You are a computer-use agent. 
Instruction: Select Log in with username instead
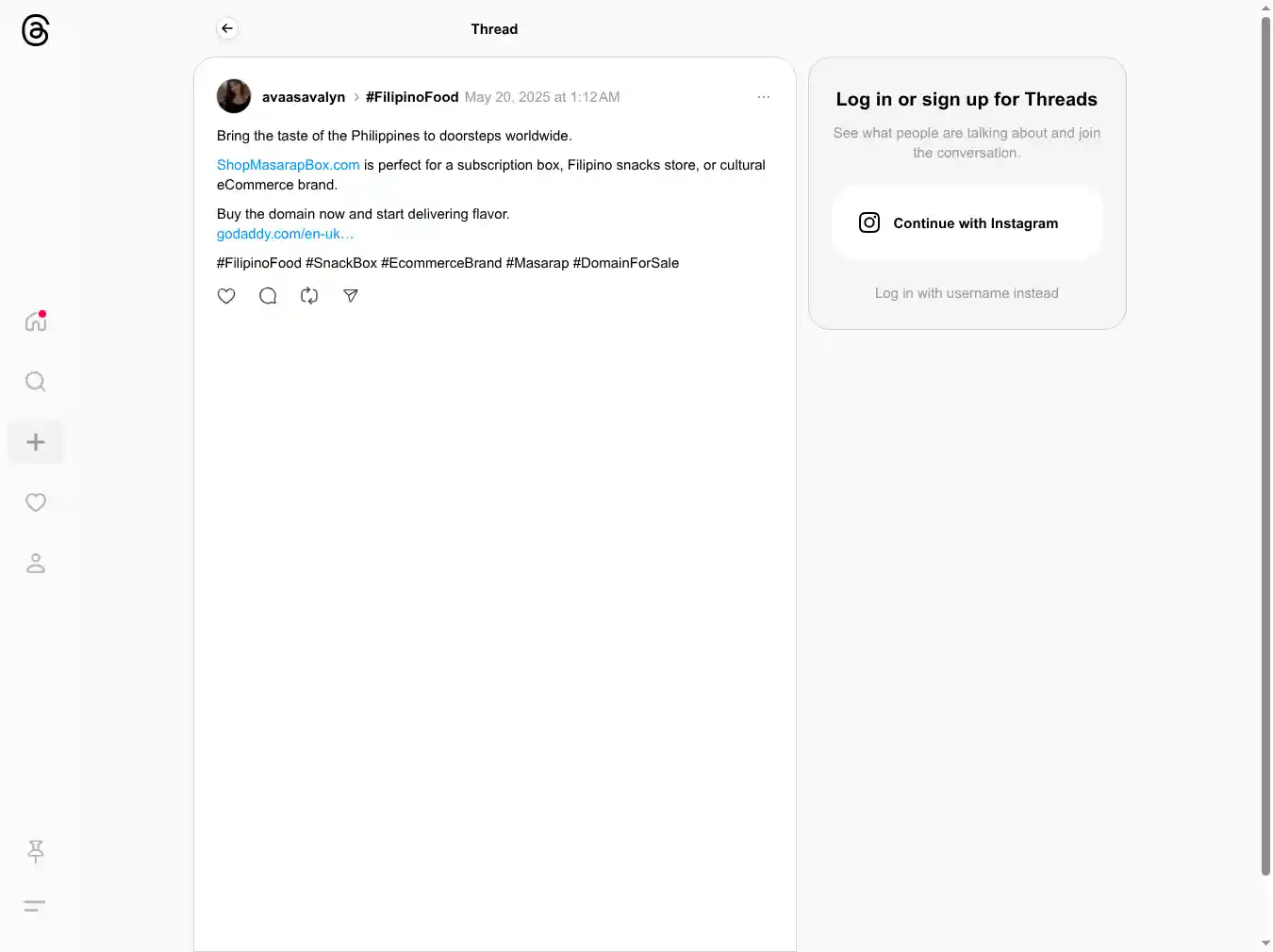click(967, 293)
